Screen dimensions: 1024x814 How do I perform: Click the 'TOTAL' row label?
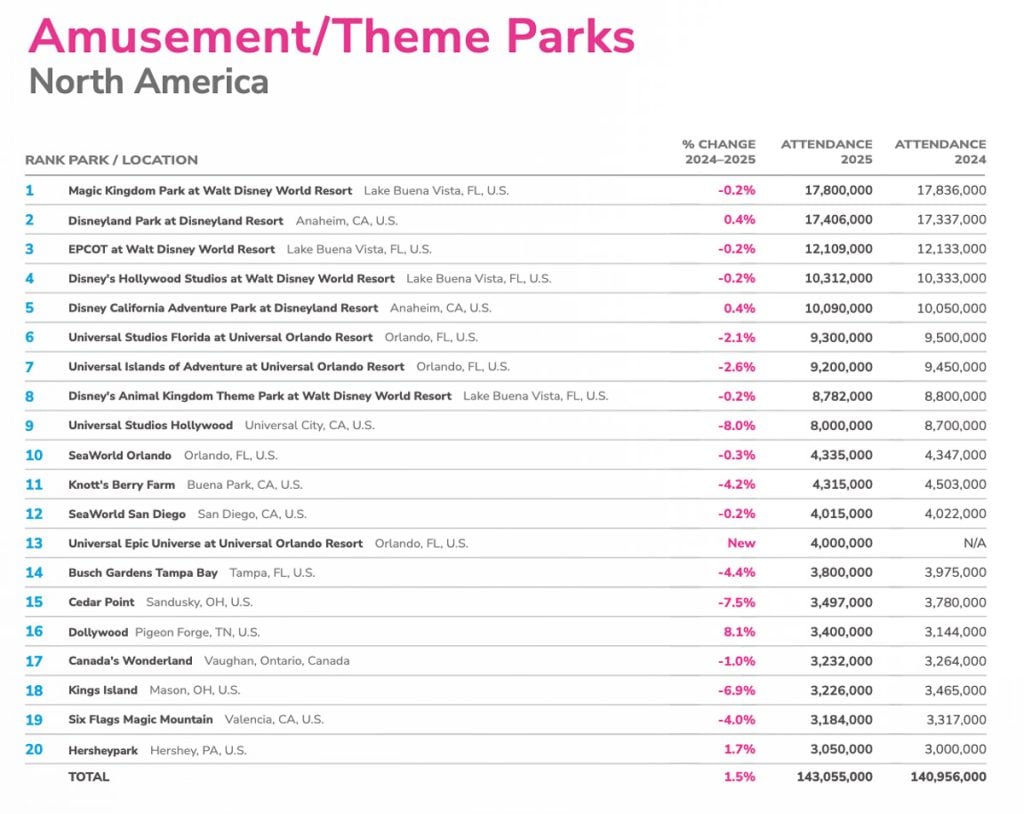89,777
